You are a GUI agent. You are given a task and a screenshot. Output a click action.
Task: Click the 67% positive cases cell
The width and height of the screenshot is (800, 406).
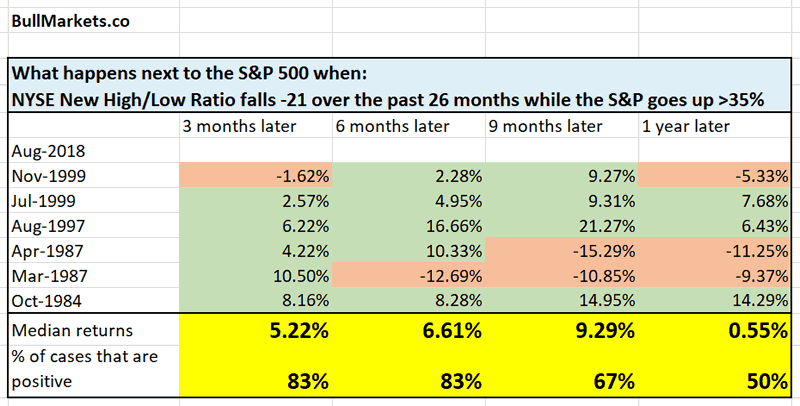point(611,380)
